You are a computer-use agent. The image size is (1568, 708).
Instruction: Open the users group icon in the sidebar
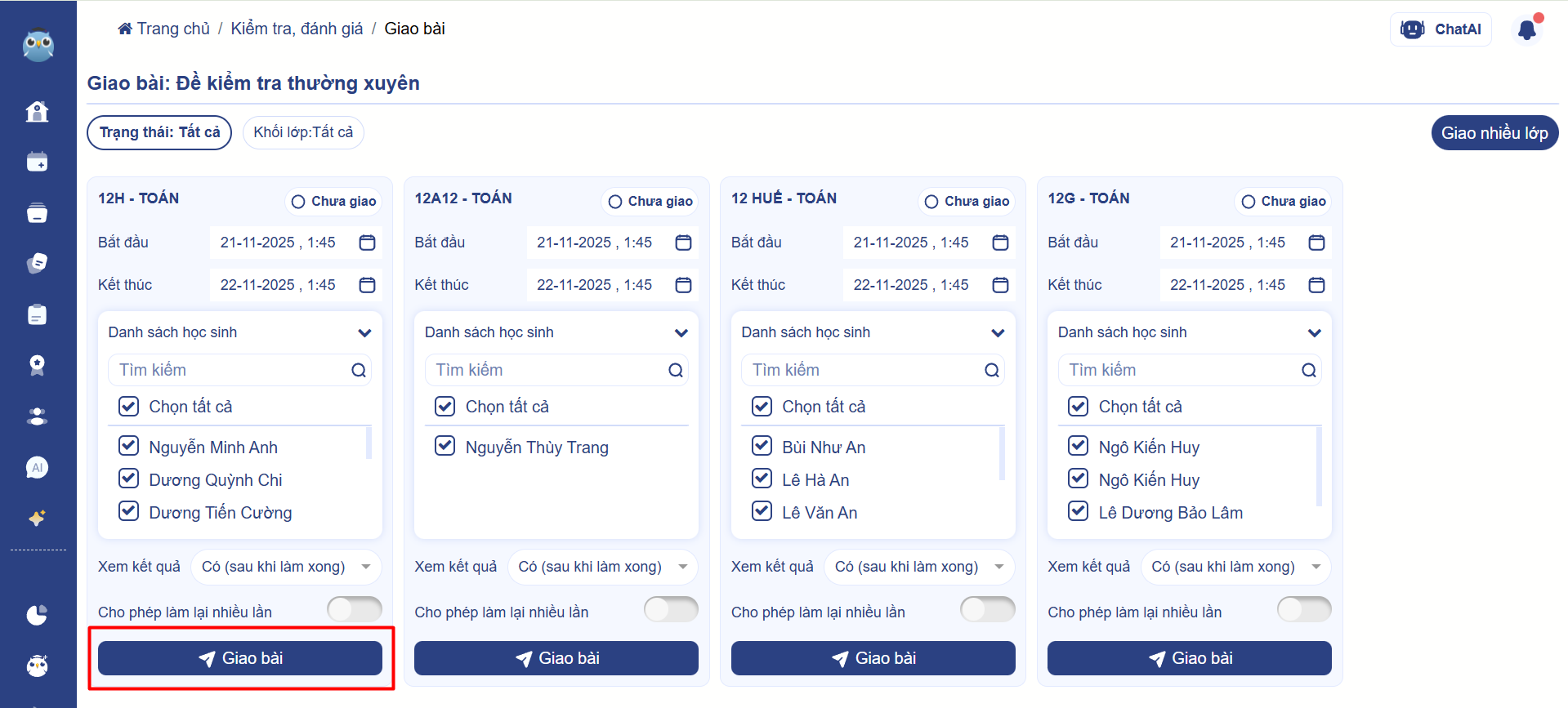(37, 416)
